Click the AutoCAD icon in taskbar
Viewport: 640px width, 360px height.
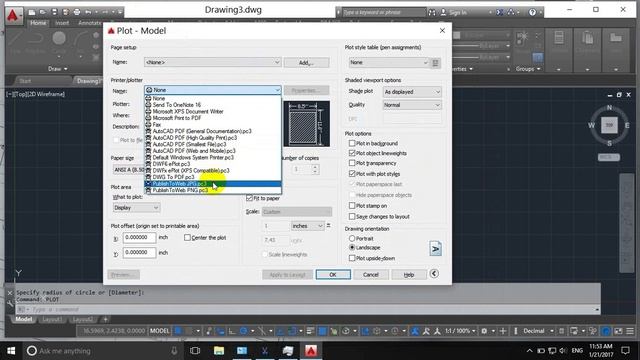[311, 351]
